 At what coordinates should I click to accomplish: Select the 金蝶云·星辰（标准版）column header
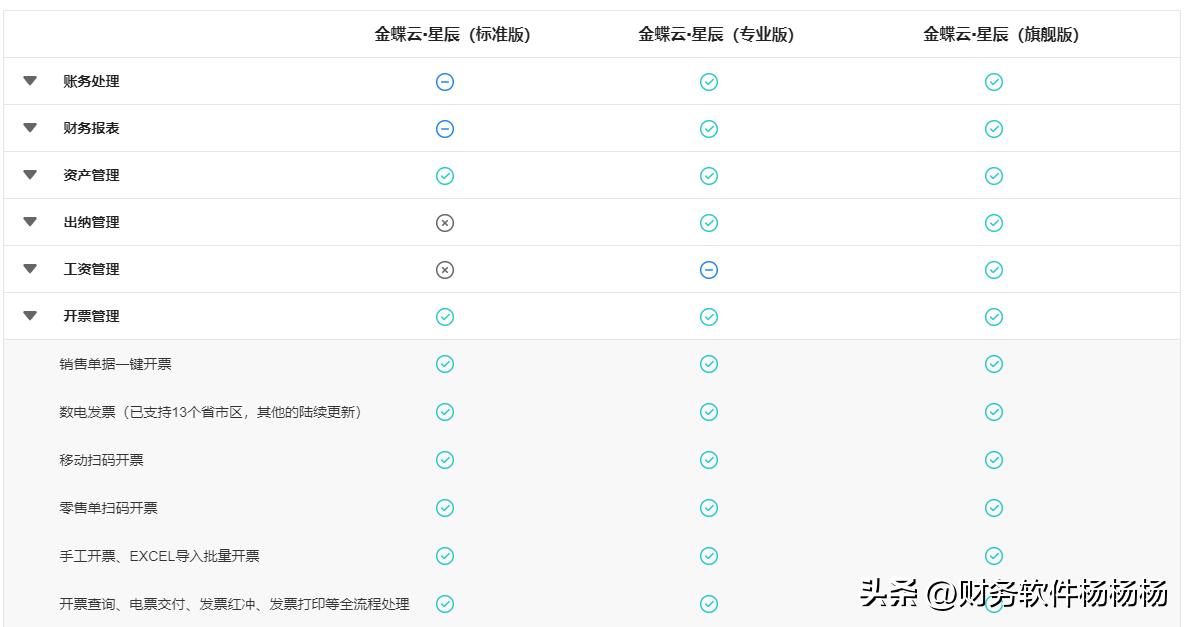tap(450, 32)
